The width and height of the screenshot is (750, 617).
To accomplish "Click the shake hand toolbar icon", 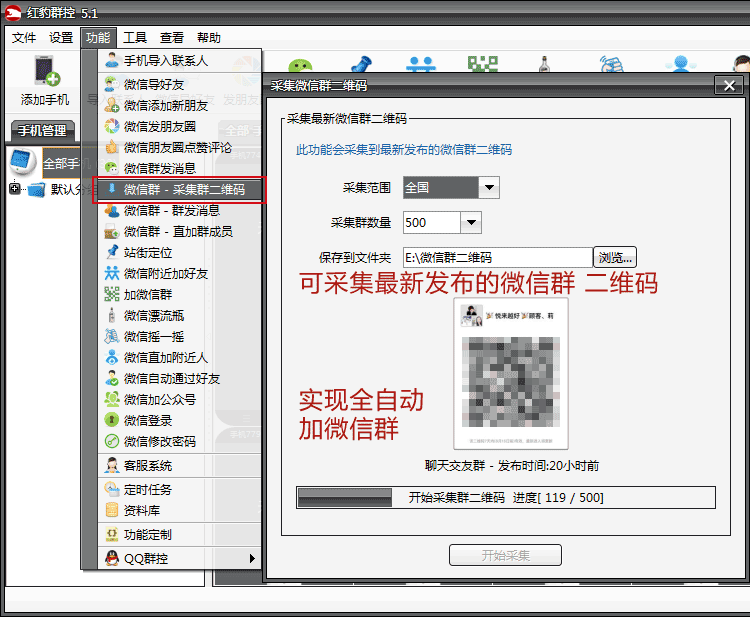I will 612,64.
